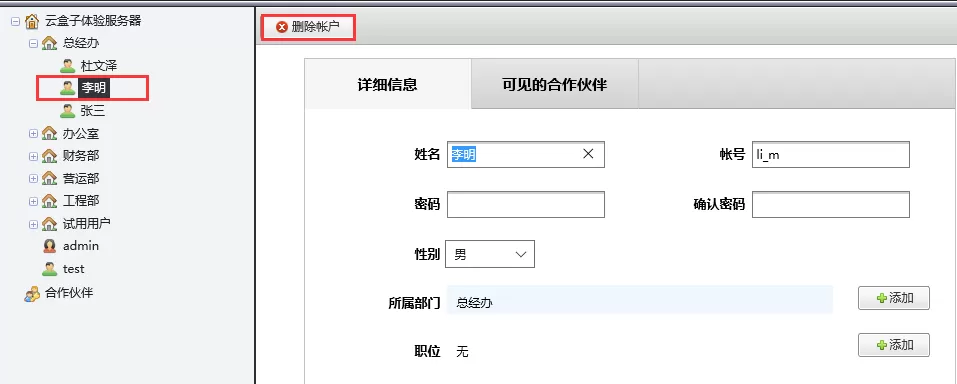Viewport: 957px width, 384px height.
Task: Click the house icon beside 财务部
Action: click(x=49, y=156)
